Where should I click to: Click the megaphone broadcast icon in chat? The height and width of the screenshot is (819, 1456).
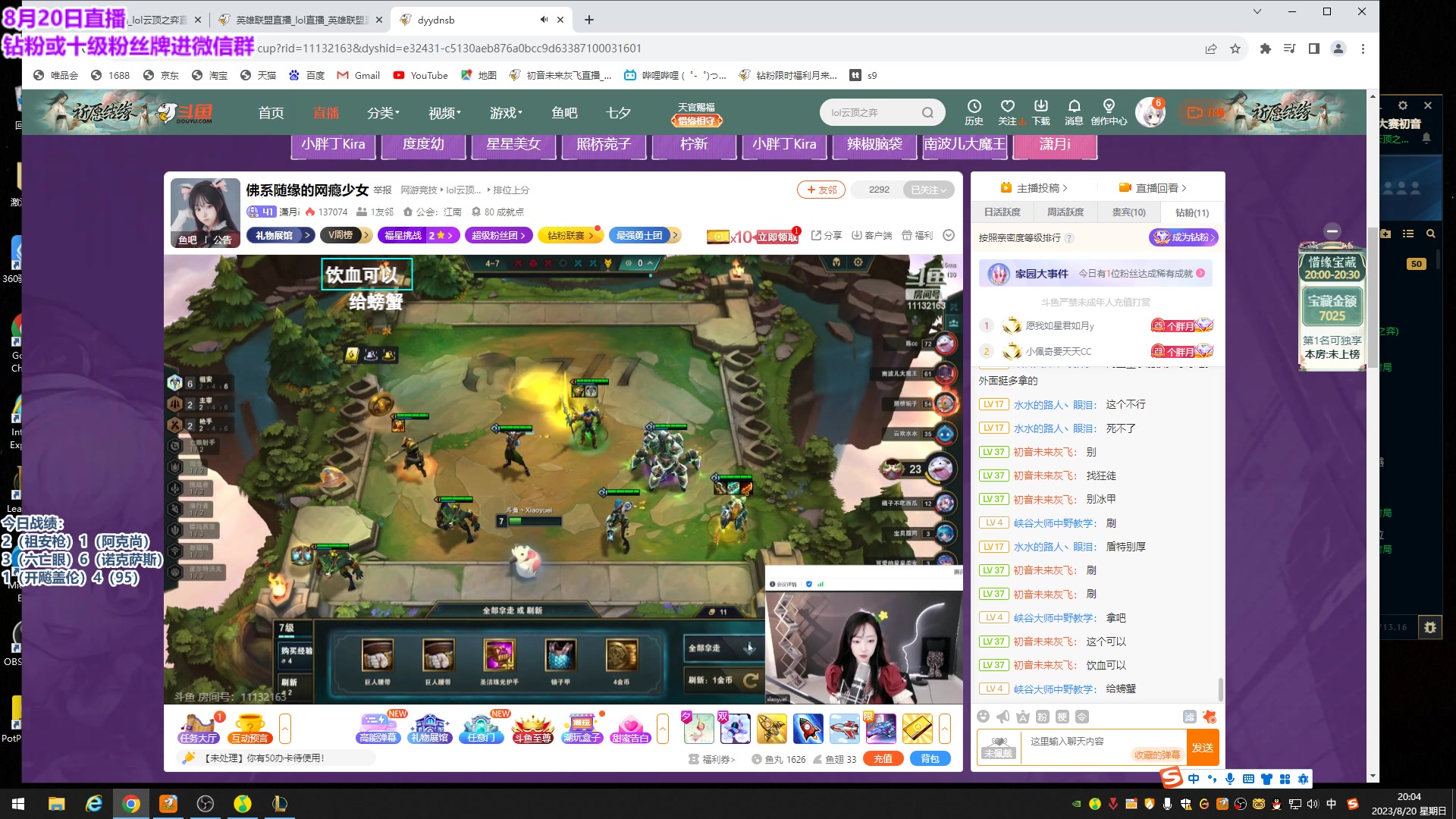tap(1003, 717)
